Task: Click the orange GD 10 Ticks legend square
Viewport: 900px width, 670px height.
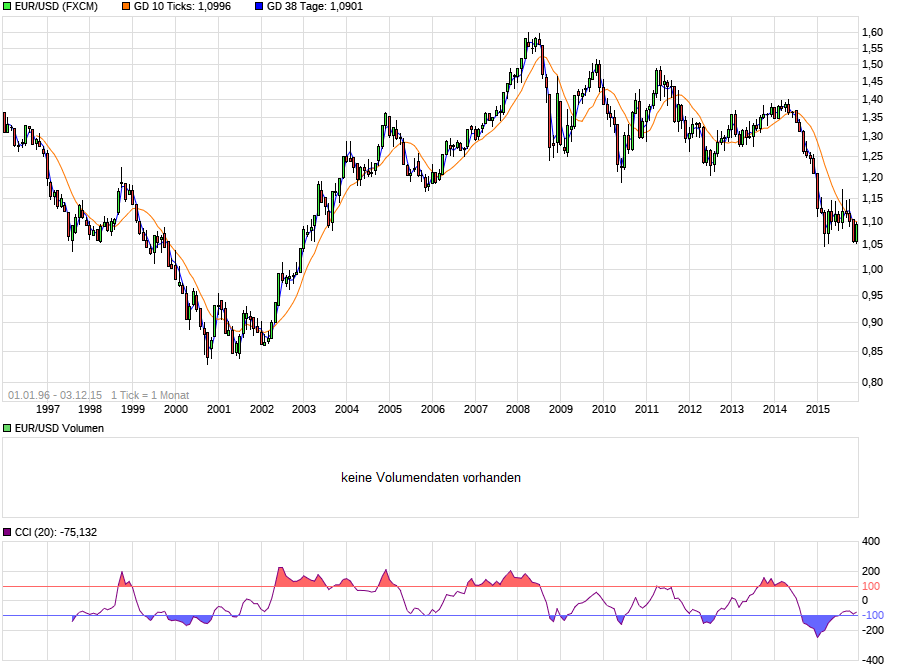Action: (x=126, y=6)
